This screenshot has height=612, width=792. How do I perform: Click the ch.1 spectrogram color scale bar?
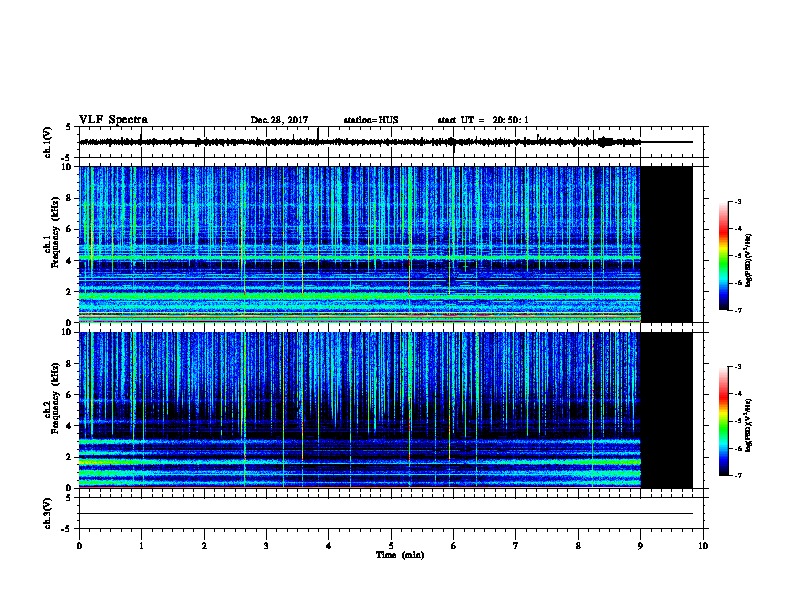click(724, 256)
